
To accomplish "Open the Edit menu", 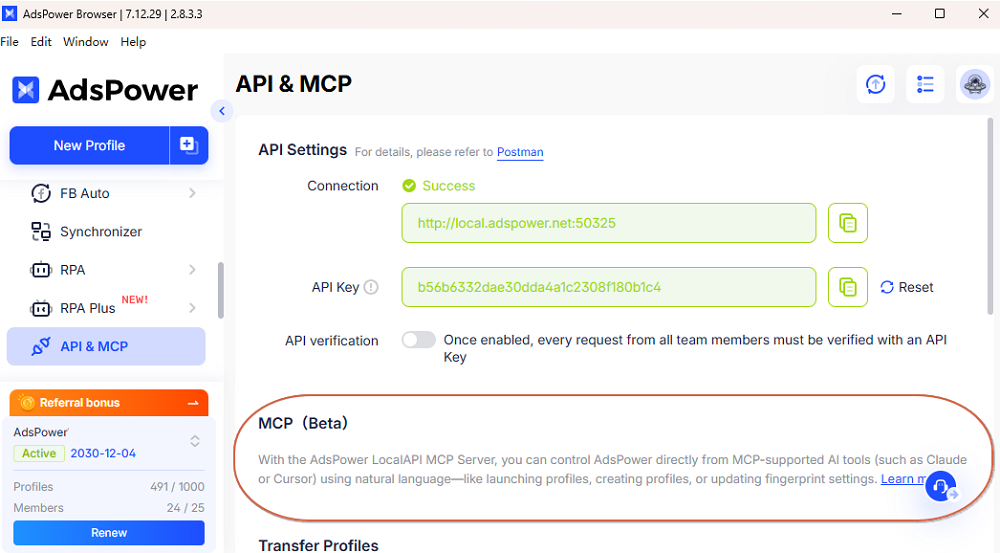I will 41,41.
